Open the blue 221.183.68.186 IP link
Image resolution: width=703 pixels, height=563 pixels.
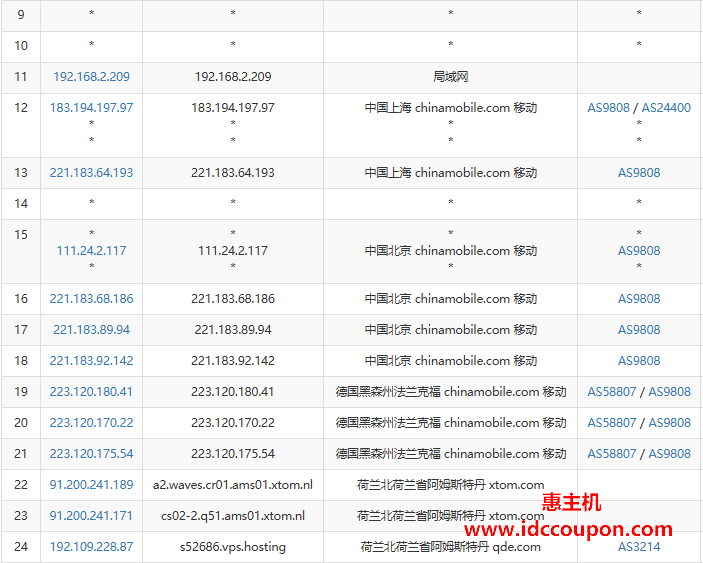click(91, 298)
